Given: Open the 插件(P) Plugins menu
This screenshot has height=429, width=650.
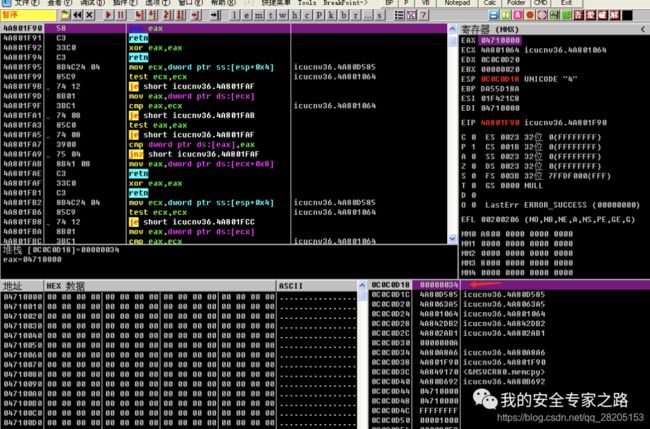Looking at the screenshot, I should (x=125, y=2).
